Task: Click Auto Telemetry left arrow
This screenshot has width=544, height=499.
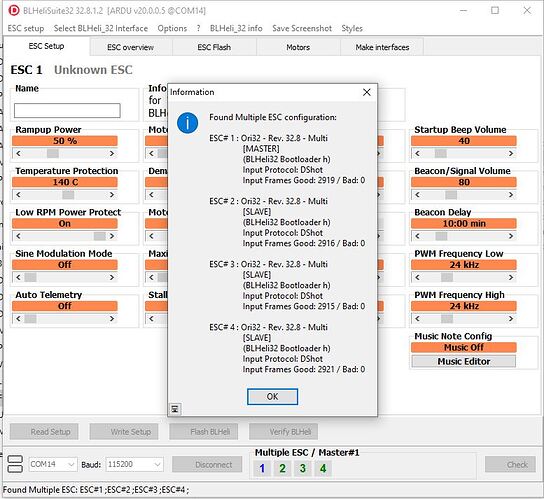Action: tap(18, 319)
